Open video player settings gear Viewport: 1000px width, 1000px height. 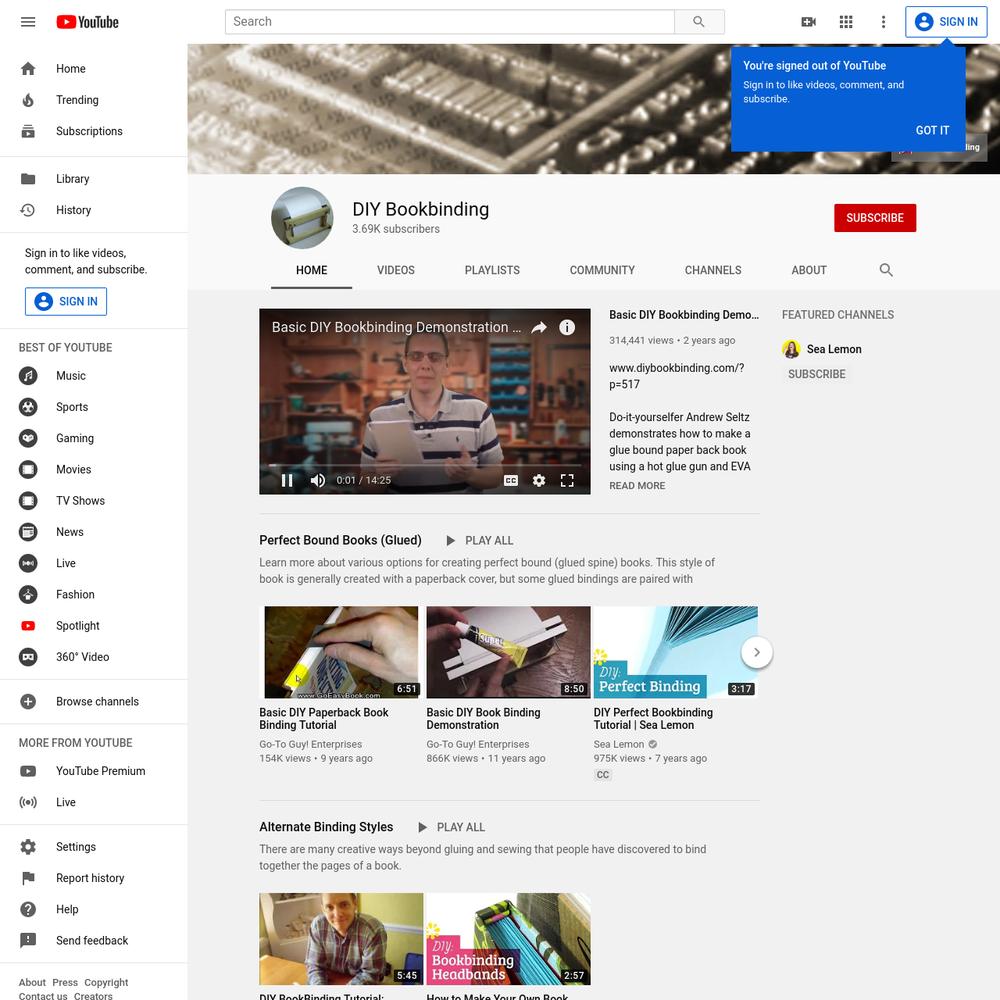(539, 481)
